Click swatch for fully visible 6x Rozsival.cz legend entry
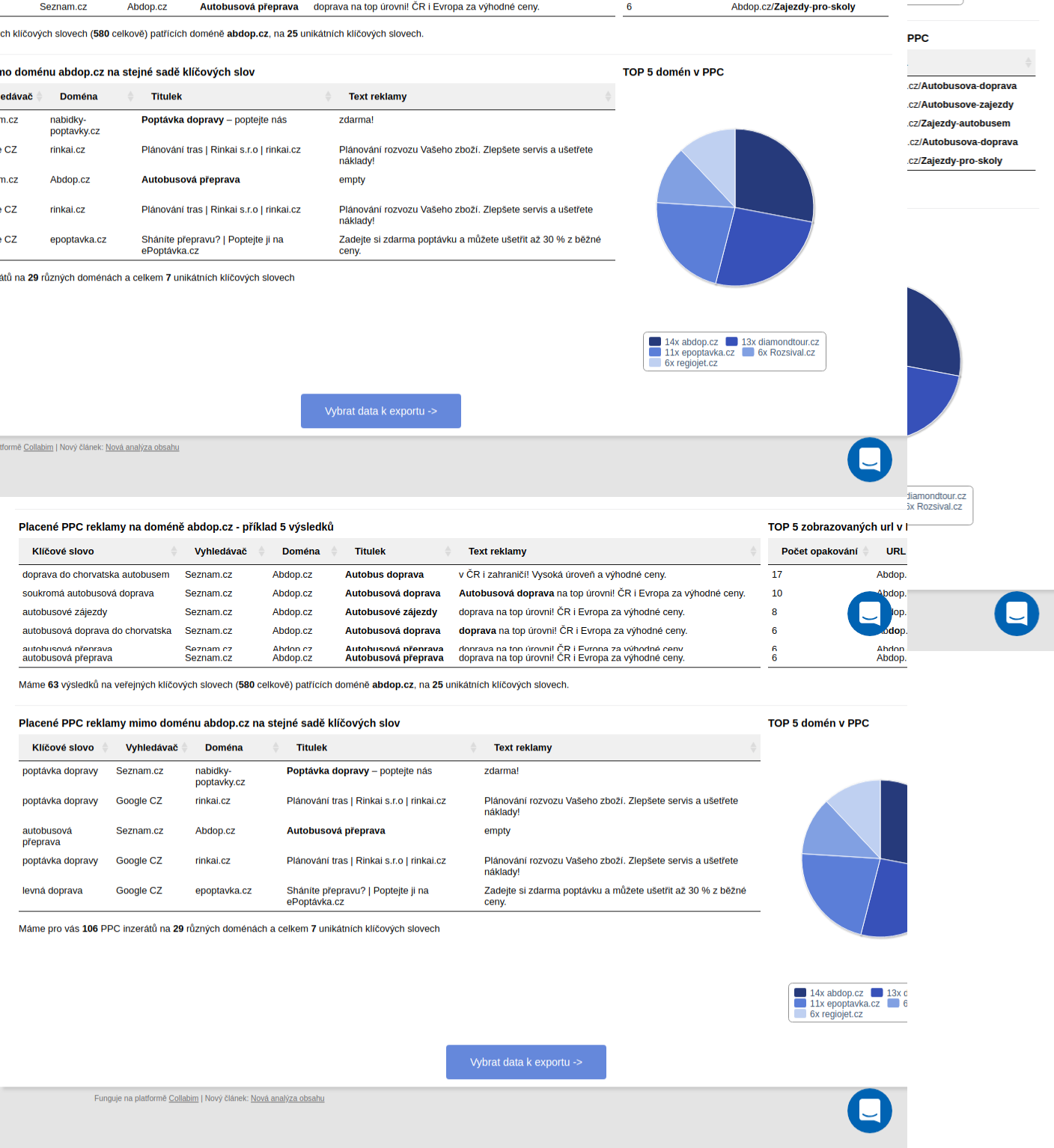 click(x=748, y=352)
